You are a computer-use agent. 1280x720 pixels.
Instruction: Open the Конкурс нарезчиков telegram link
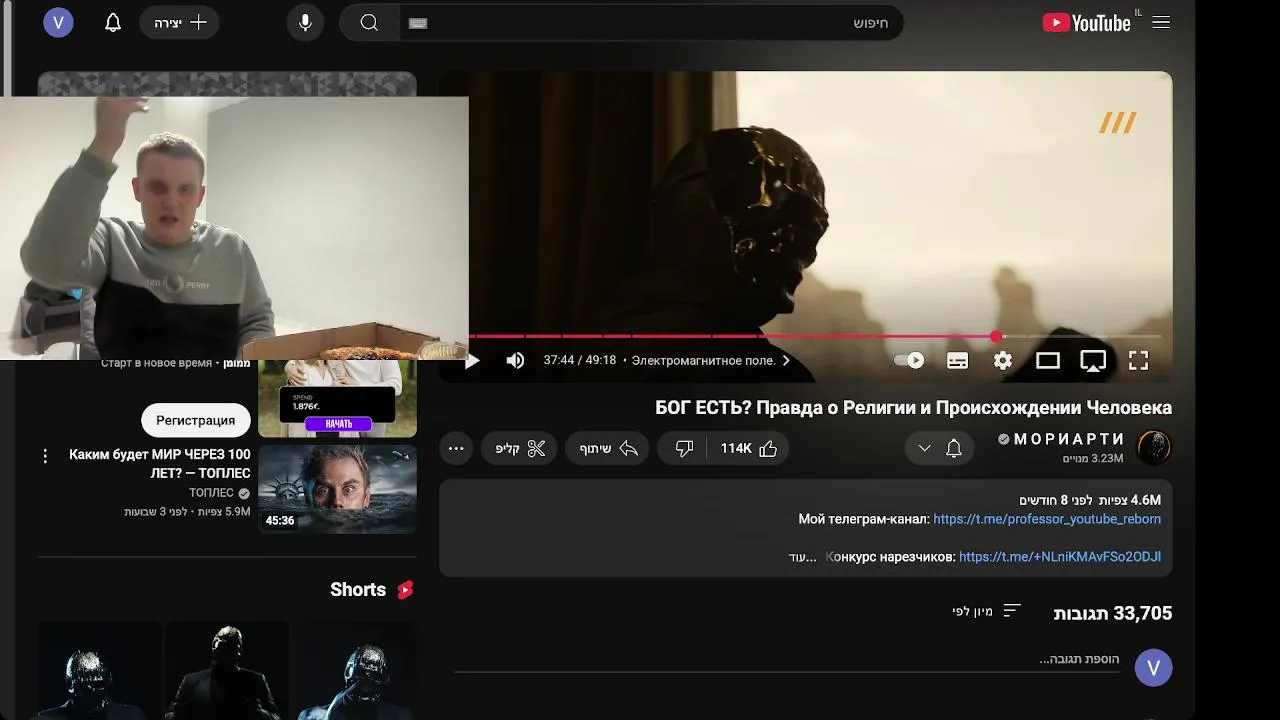coord(1060,557)
